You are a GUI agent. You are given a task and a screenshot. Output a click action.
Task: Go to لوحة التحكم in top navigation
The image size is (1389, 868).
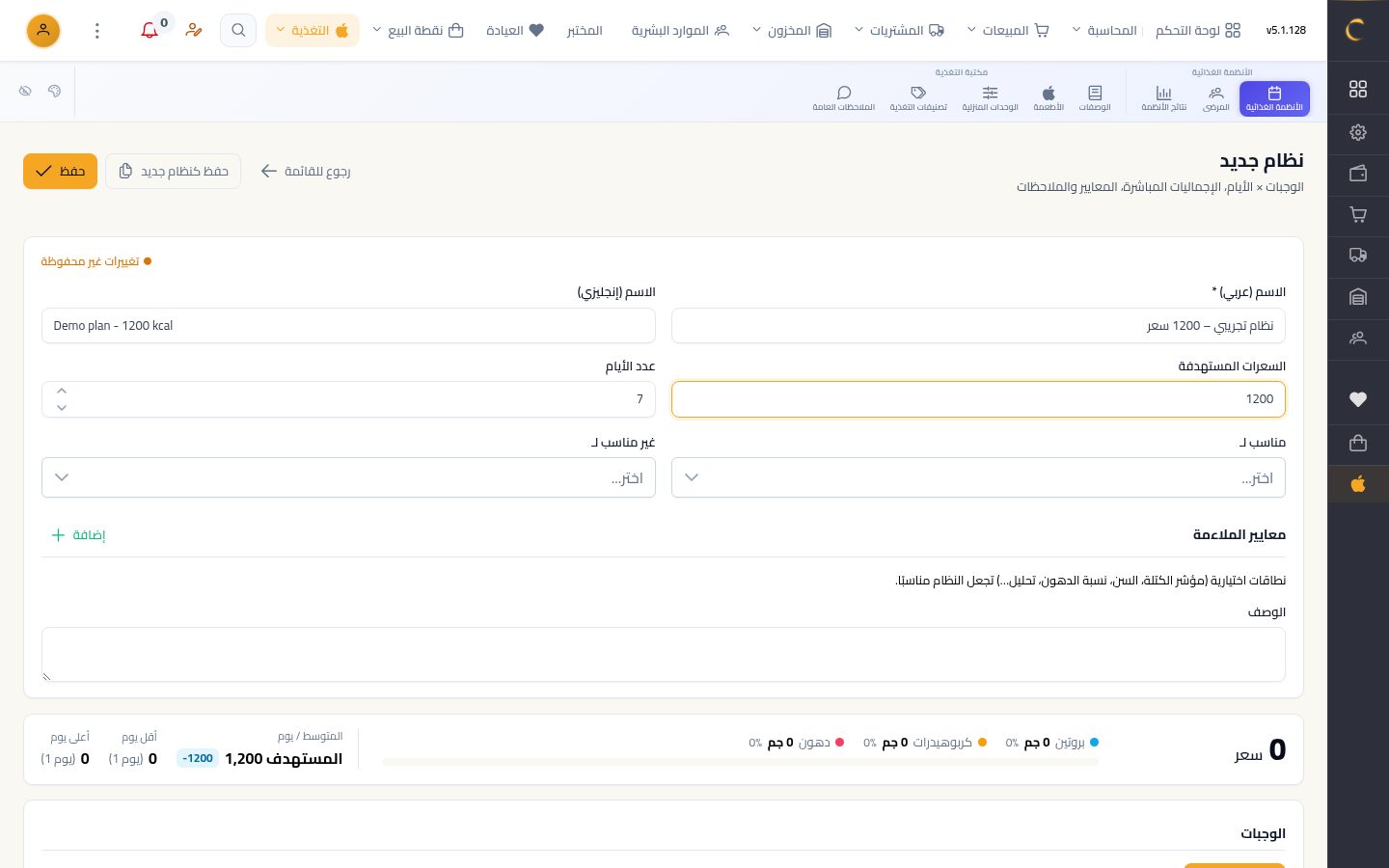coord(1198,31)
